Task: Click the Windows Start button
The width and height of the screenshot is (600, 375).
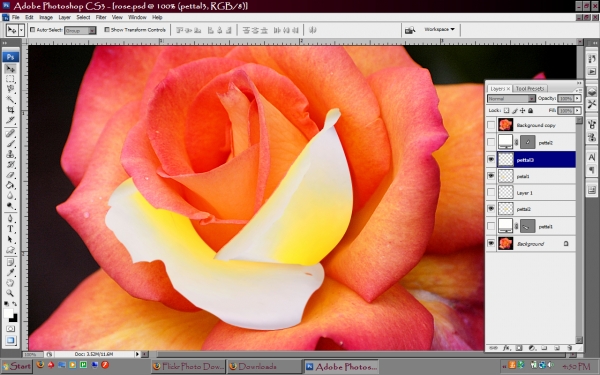Action: coord(16,366)
